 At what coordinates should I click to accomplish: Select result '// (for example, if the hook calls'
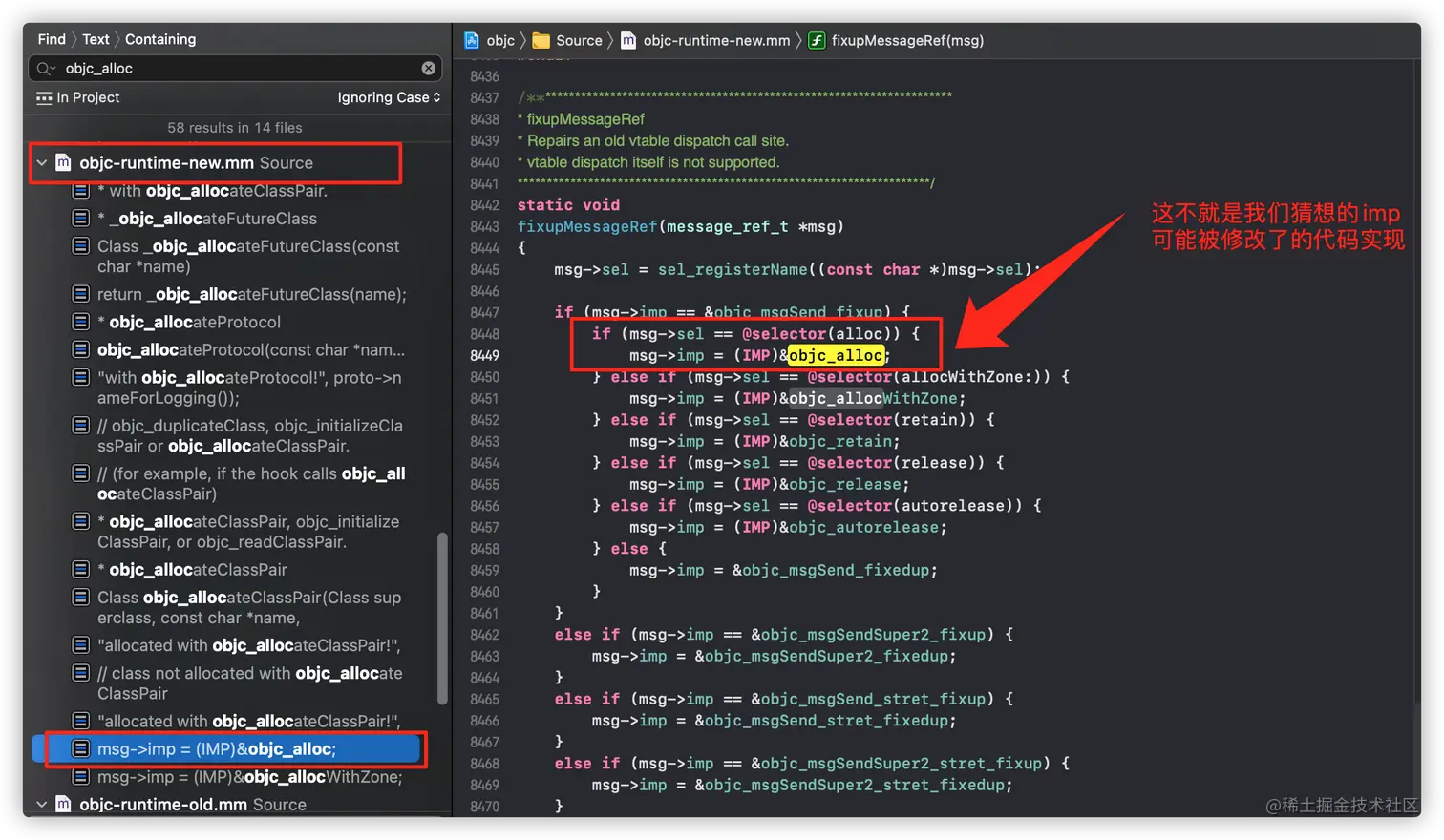click(x=251, y=483)
